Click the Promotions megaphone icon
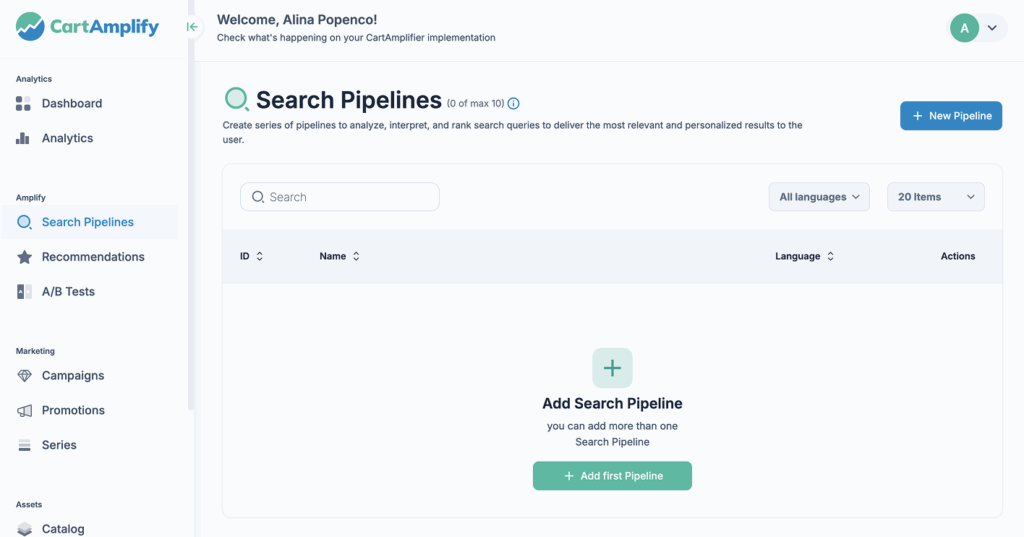The image size is (1024, 537). (x=24, y=411)
